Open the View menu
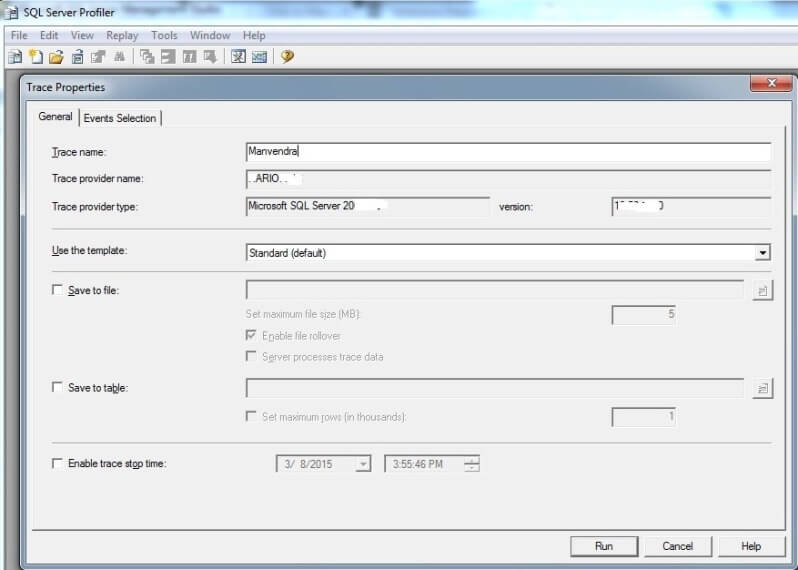Image resolution: width=798 pixels, height=570 pixels. [82, 36]
